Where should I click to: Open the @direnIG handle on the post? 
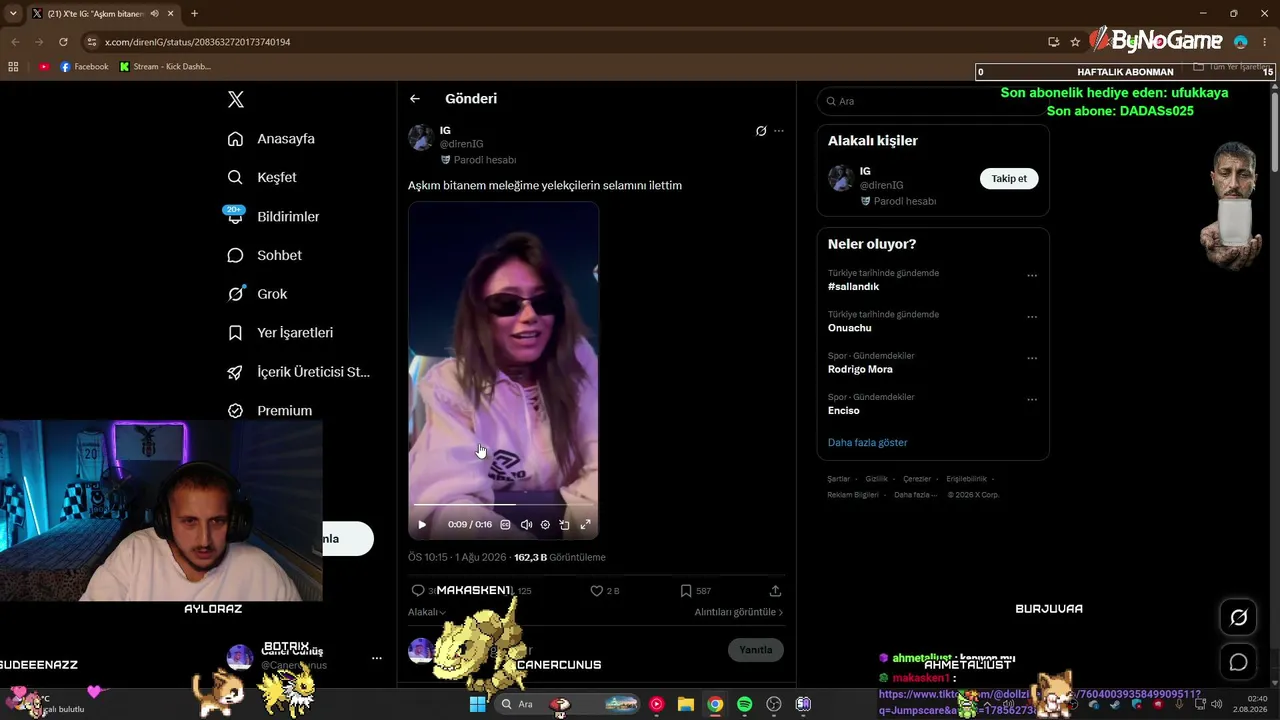[462, 144]
